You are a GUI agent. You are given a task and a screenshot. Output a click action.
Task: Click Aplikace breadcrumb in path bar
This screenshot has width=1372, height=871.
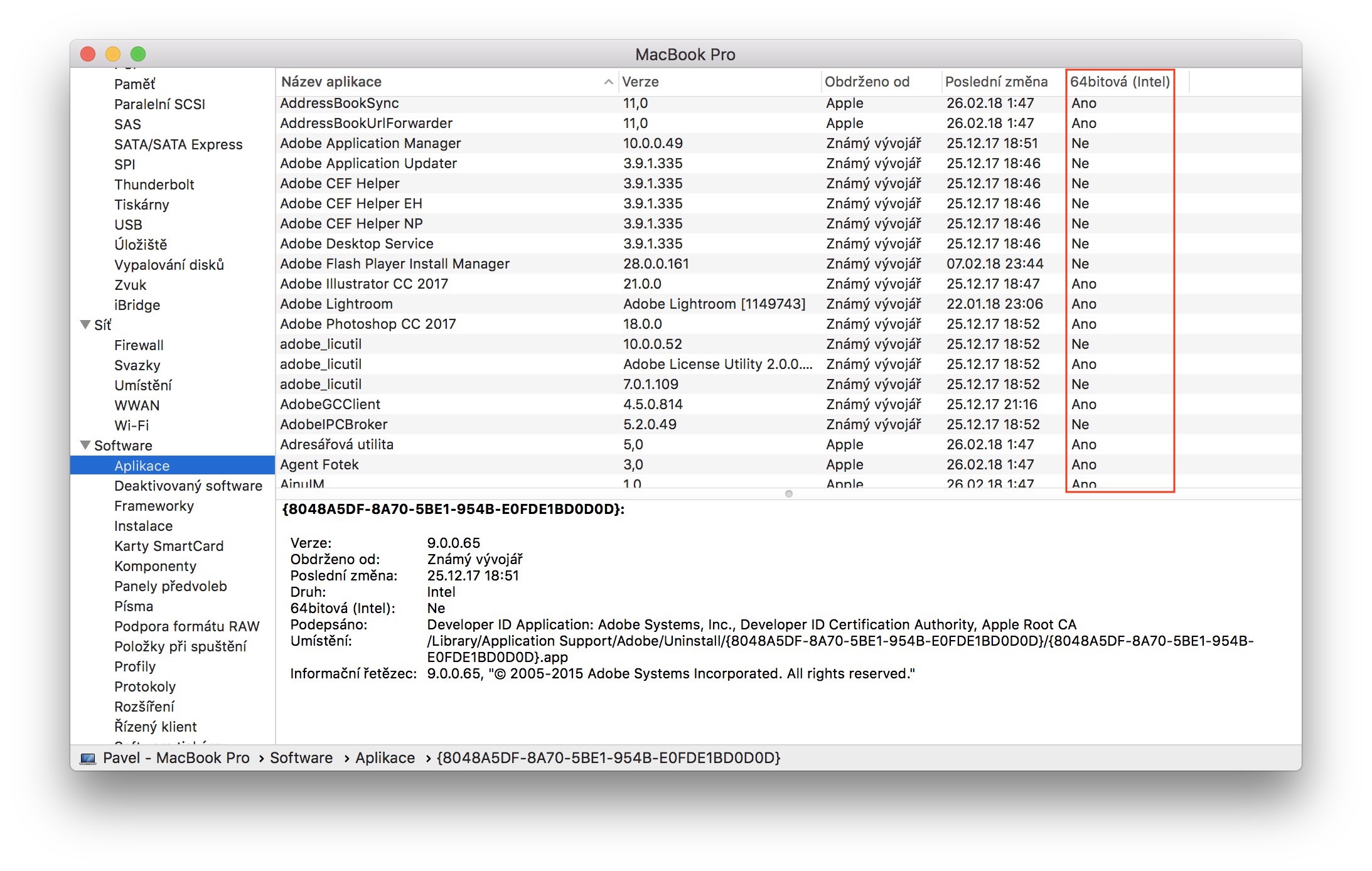pyautogui.click(x=385, y=758)
